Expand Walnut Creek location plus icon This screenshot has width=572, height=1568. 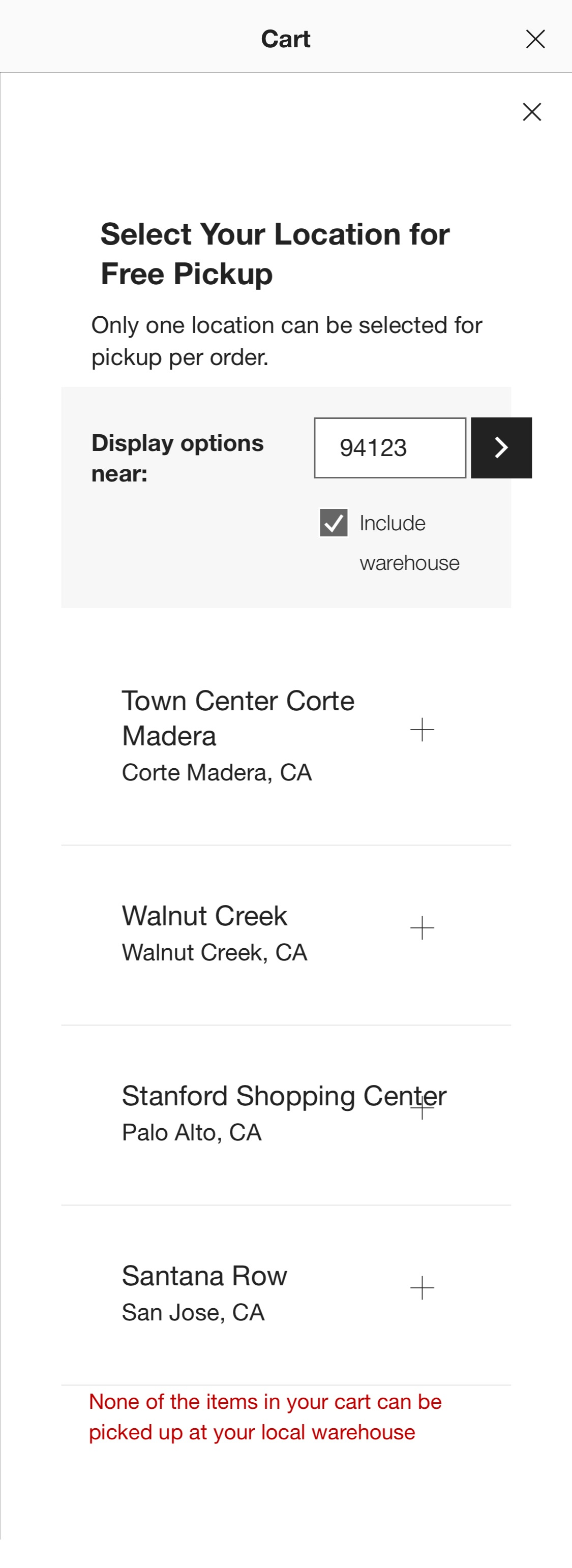(x=422, y=928)
